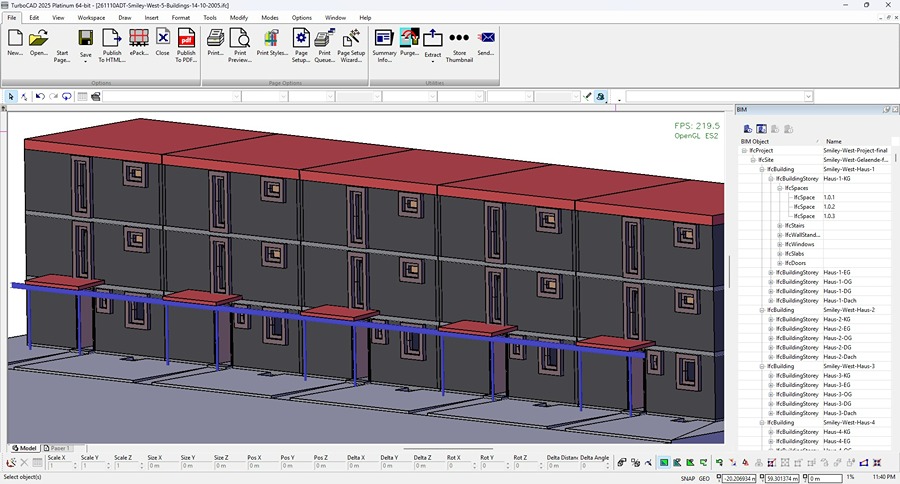
Task: Click the second highlighted BIM panel toolbar icon
Action: click(761, 129)
